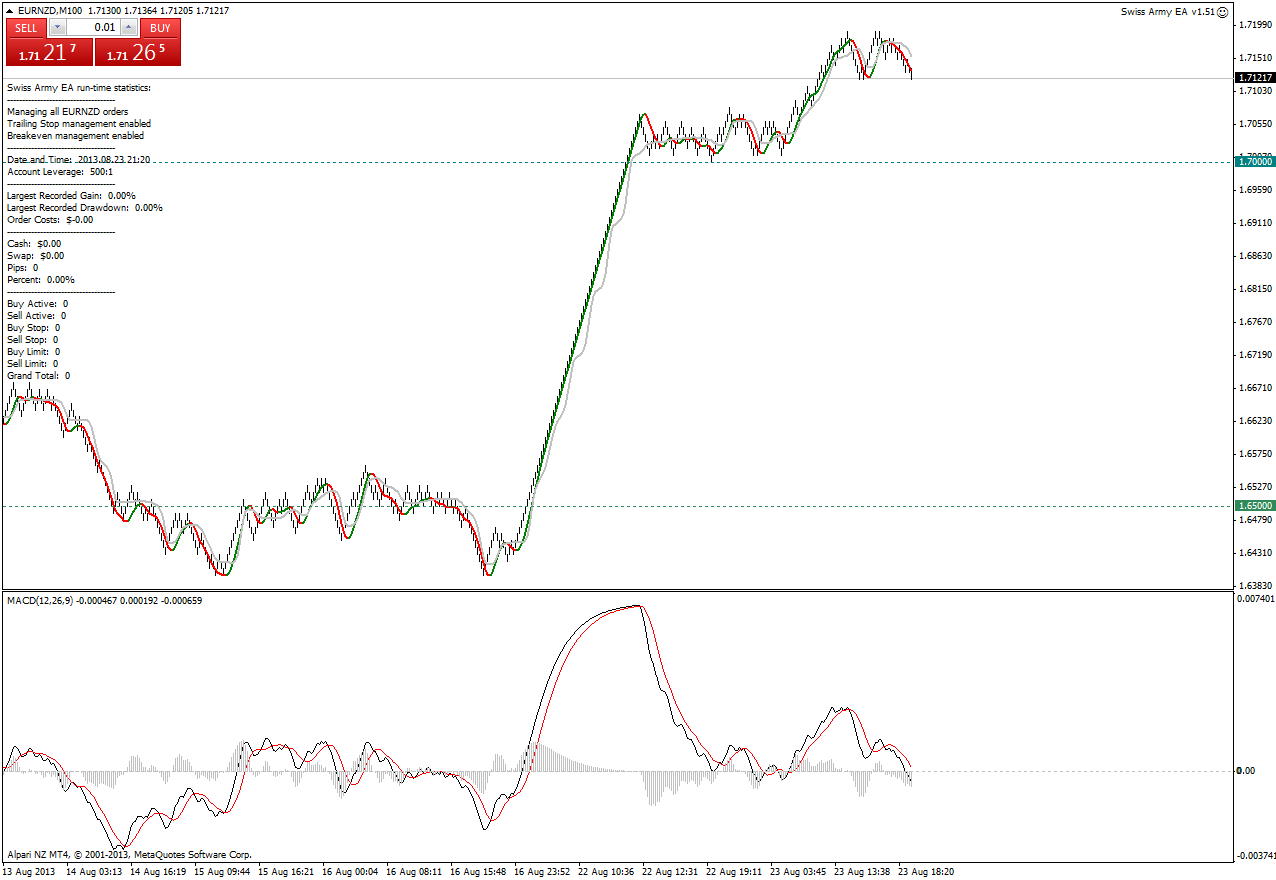
Task: Click the '22 Aug 10:36' time axis label
Action: tap(607, 872)
